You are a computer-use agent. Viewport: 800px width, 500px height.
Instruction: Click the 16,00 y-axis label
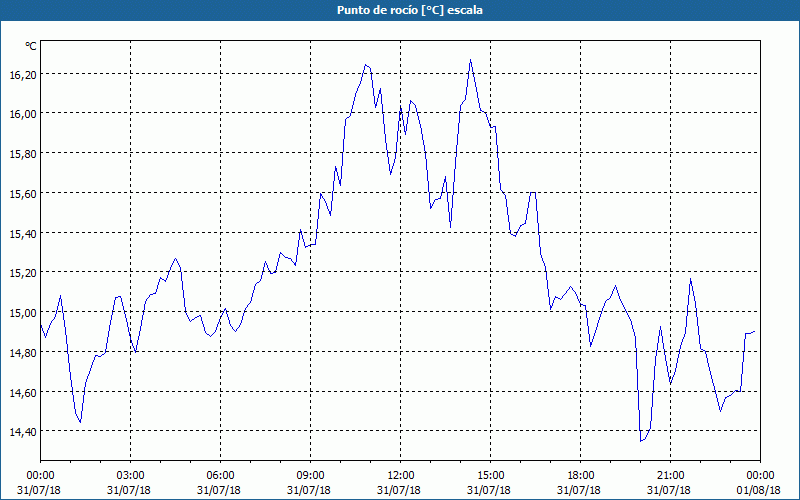(x=23, y=114)
